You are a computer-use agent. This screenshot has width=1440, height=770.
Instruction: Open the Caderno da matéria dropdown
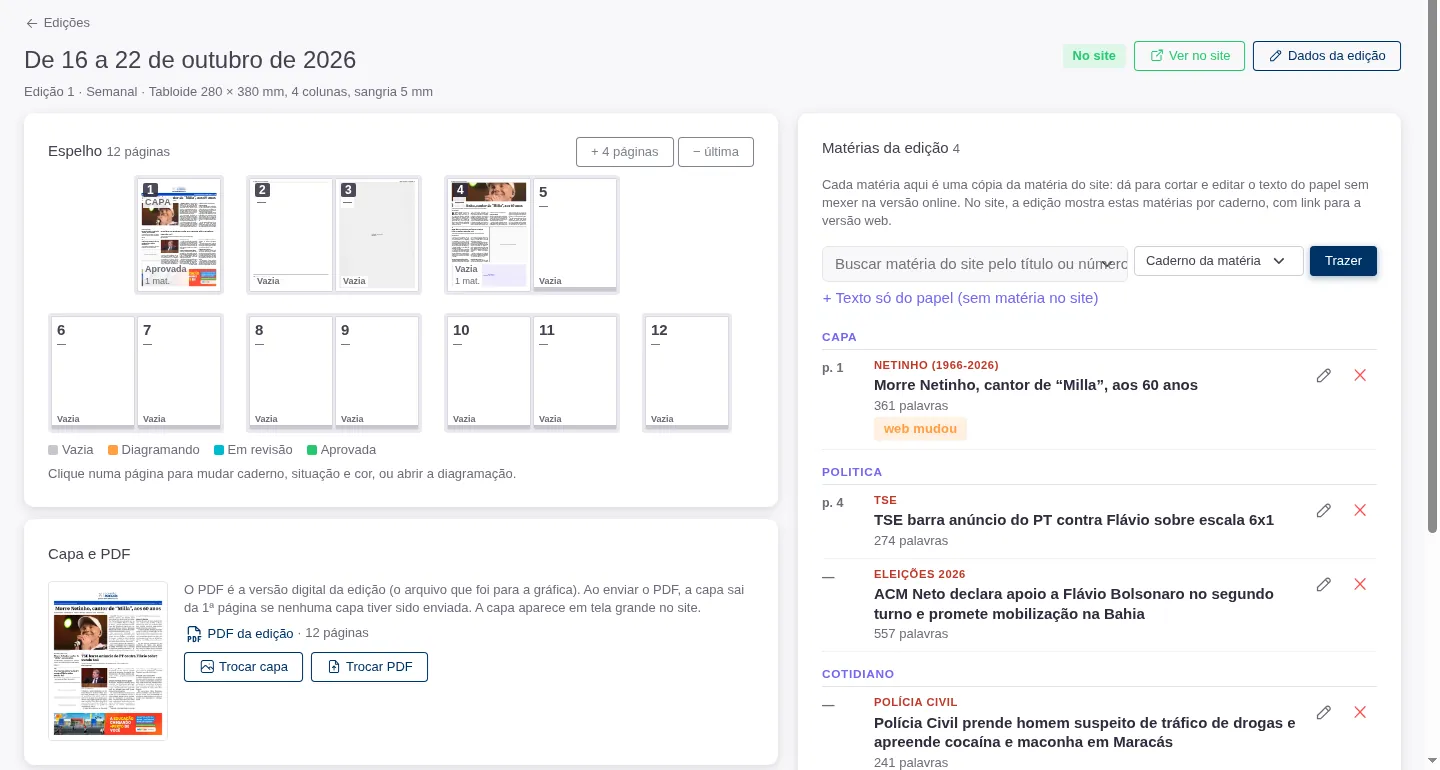tap(1218, 261)
